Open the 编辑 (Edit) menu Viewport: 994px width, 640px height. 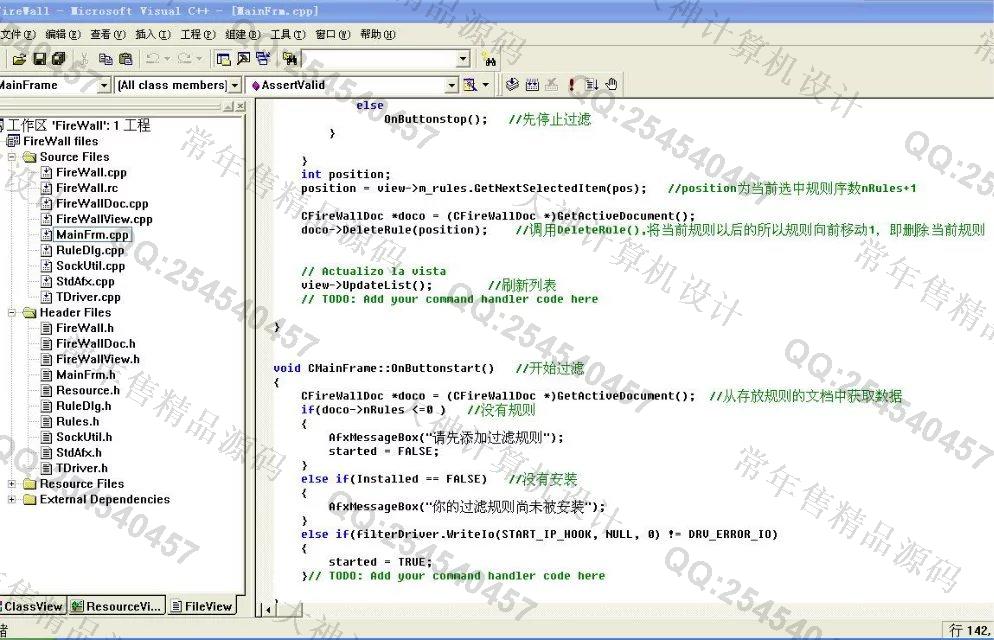pos(63,34)
